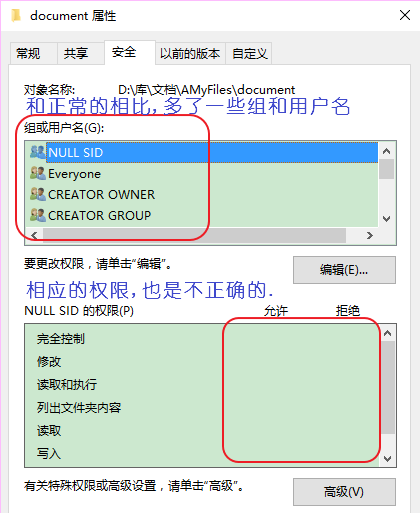Image resolution: width=420 pixels, height=513 pixels.
Task: Click the NULL SID group icon
Action: point(37,152)
